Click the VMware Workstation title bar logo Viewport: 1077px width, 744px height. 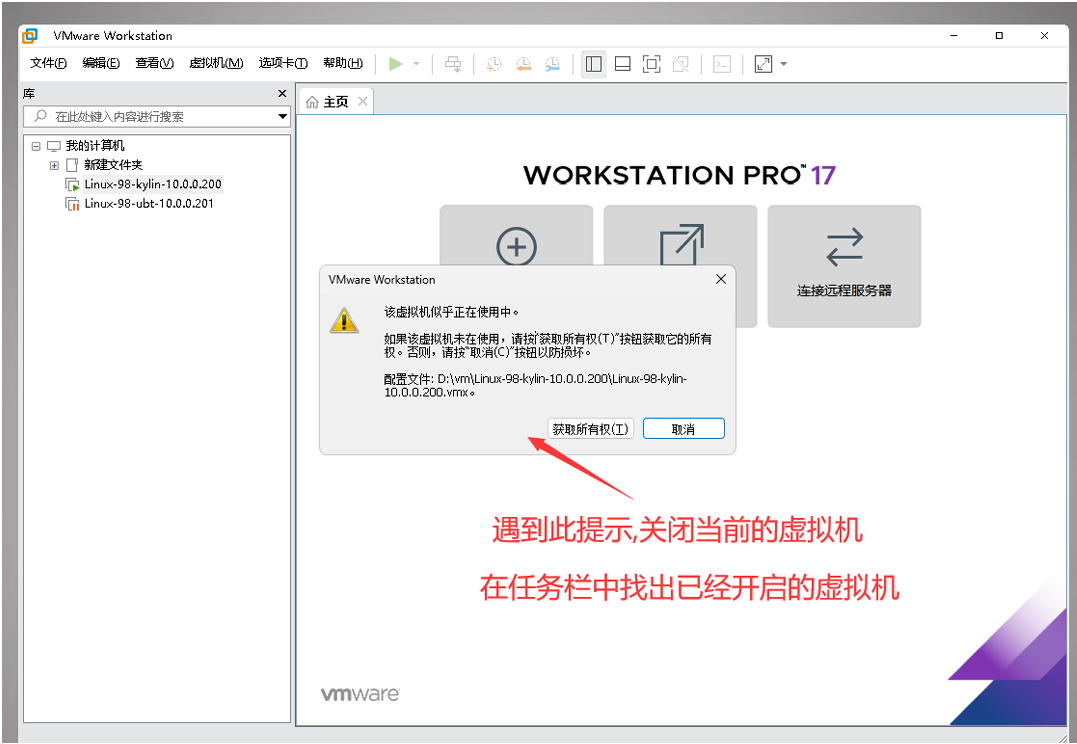click(30, 36)
